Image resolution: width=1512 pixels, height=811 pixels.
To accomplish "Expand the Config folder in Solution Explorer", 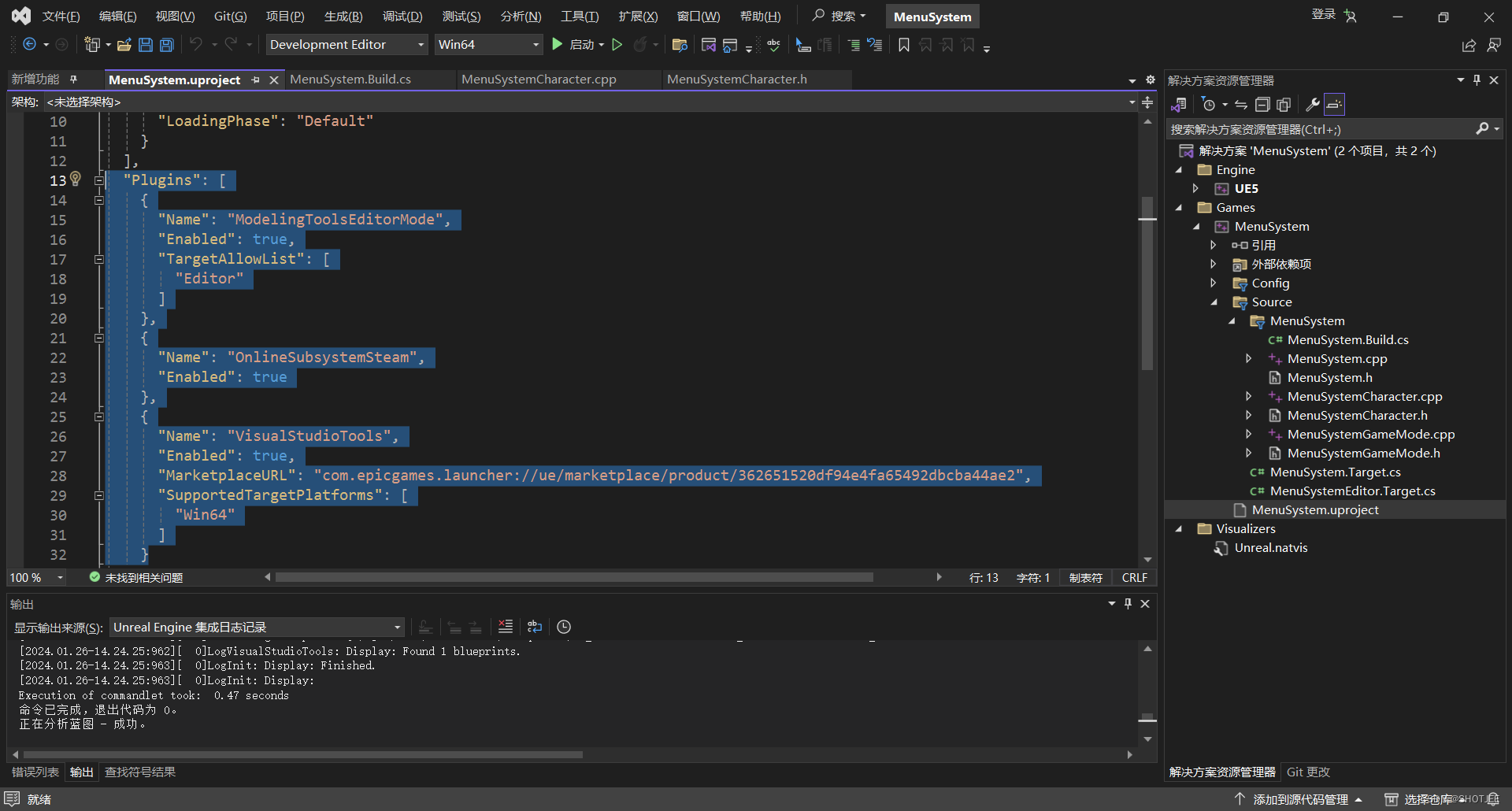I will [1213, 283].
